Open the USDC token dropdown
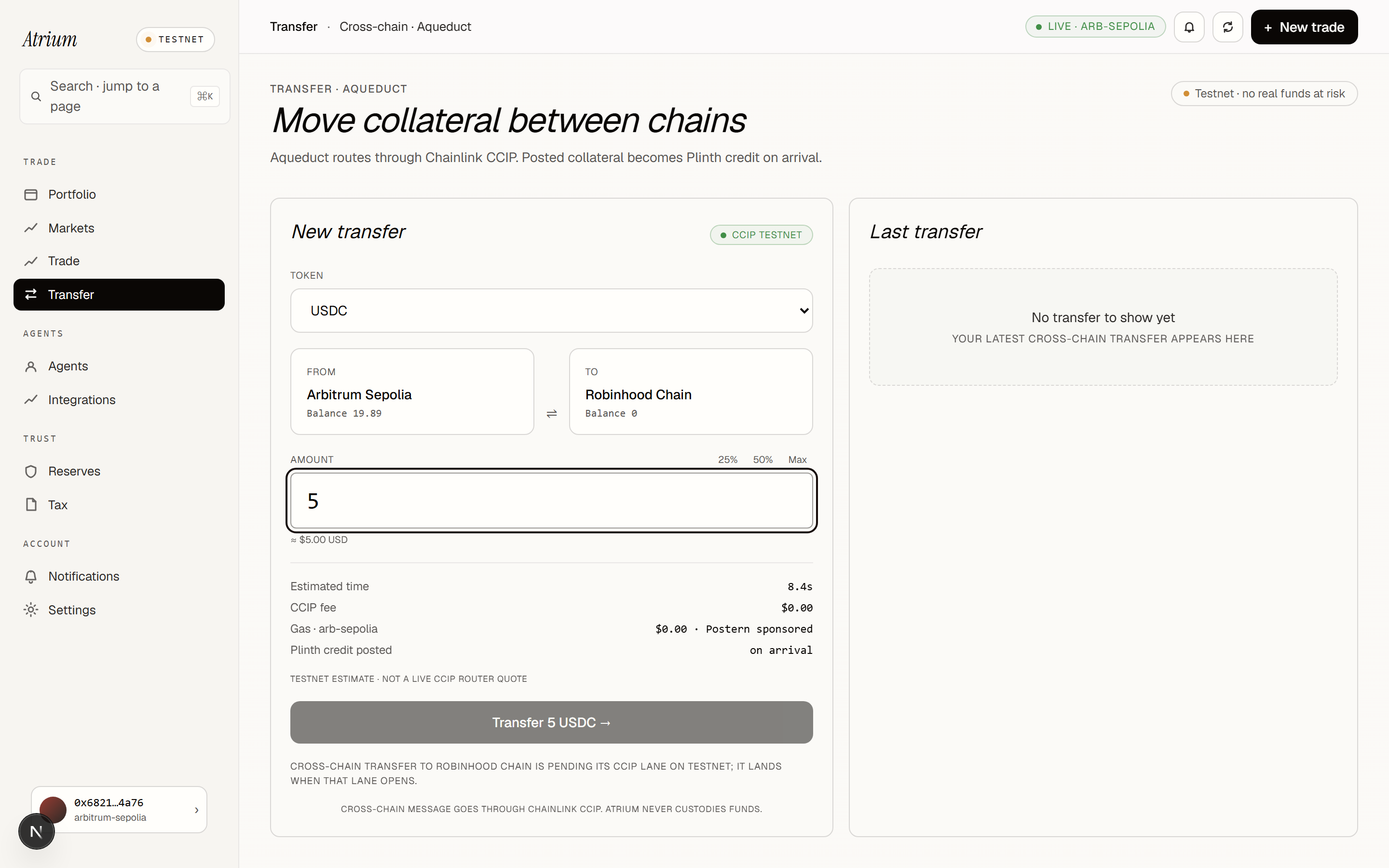This screenshot has width=1389, height=868. [x=551, y=311]
